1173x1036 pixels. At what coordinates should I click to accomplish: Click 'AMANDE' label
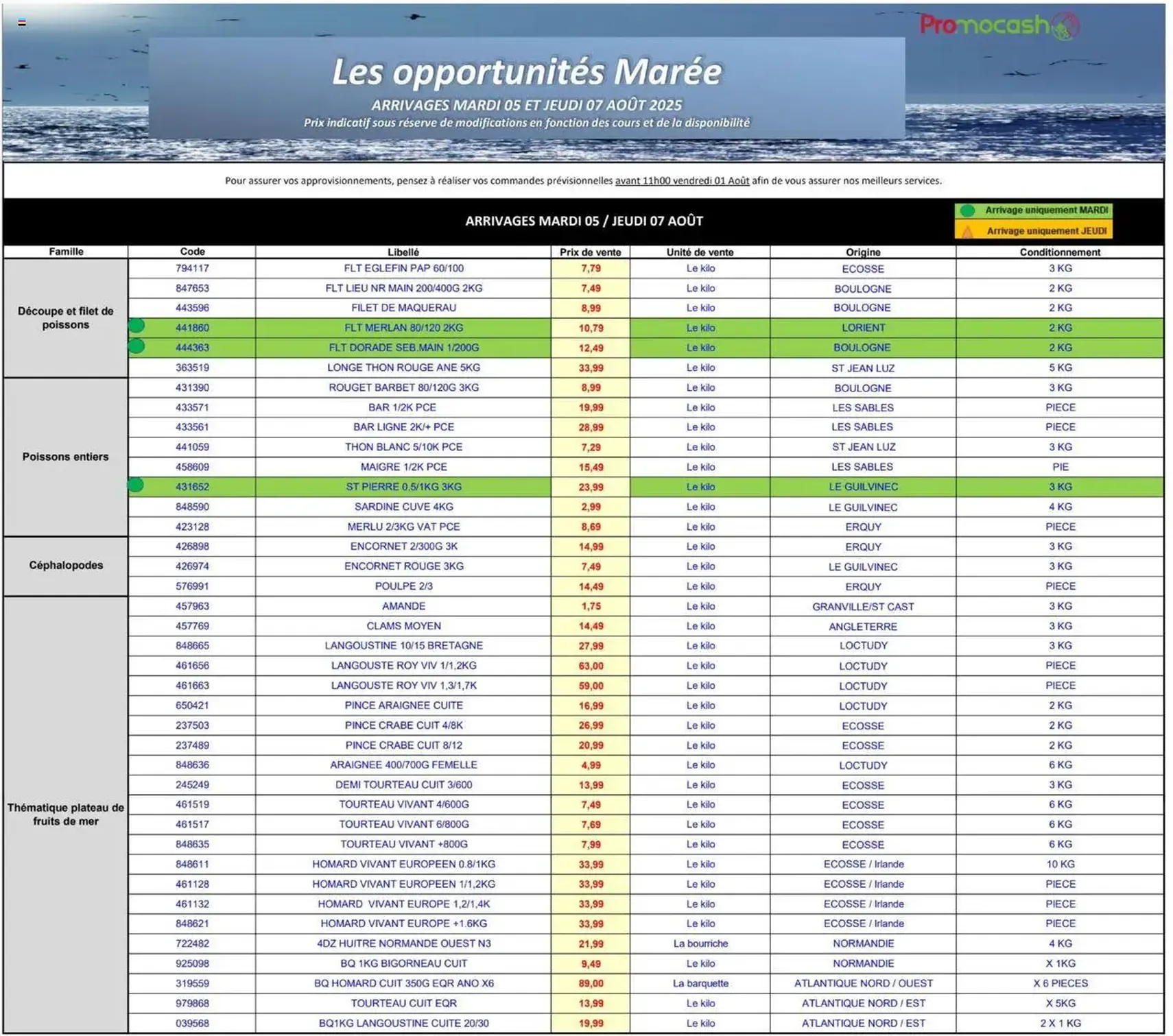403,606
